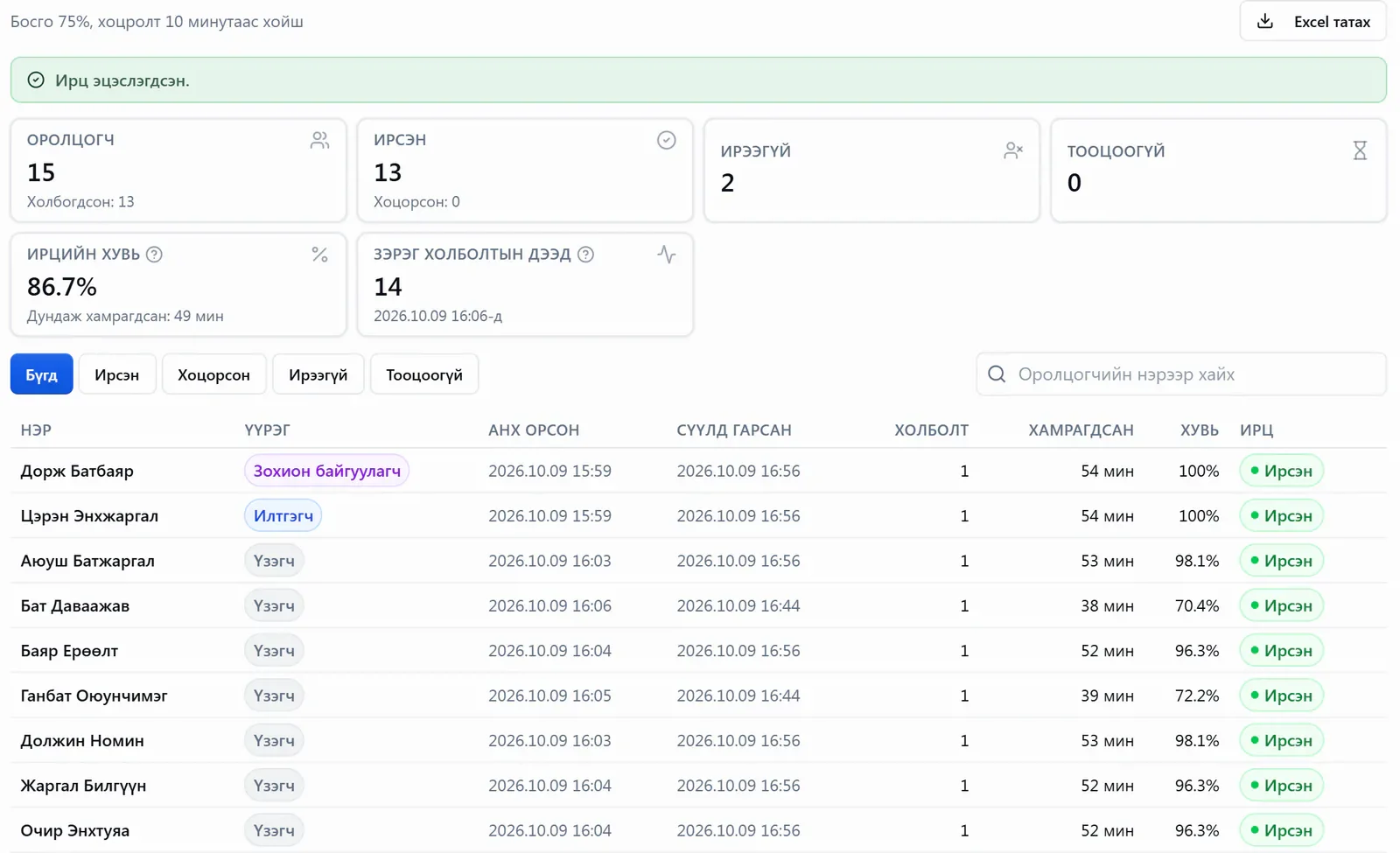The image size is (1400, 853).
Task: Select the Бүгд filter tab
Action: 41,374
